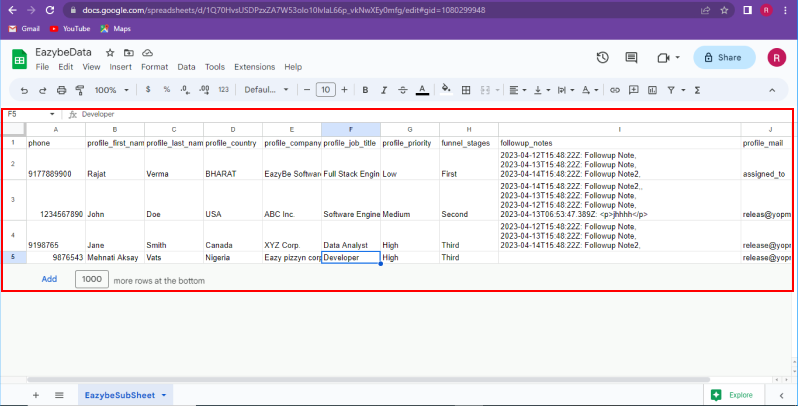Open zoom 100% dropdown
The height and width of the screenshot is (406, 798).
(111, 90)
